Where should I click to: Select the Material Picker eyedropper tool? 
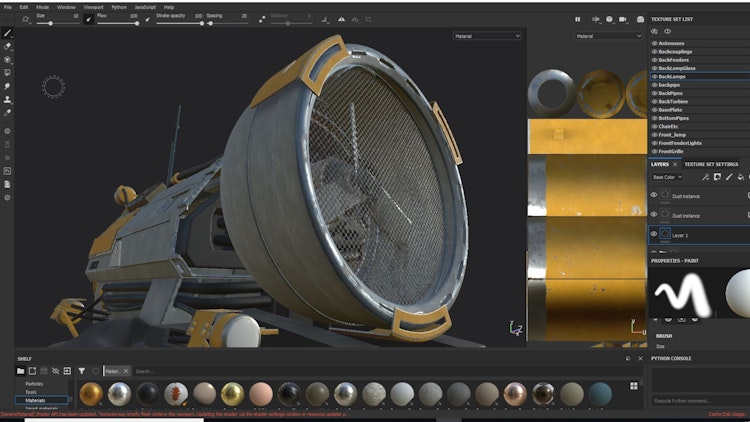click(x=8, y=114)
